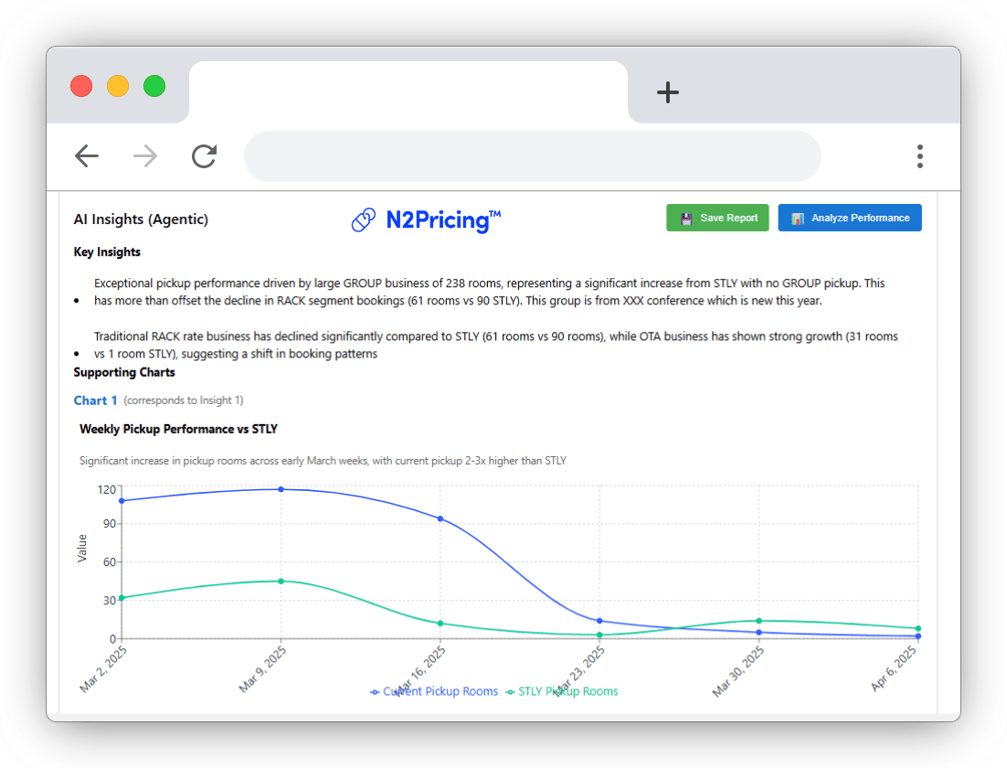Click the Chart 1 link
1007x768 pixels.
coord(95,400)
